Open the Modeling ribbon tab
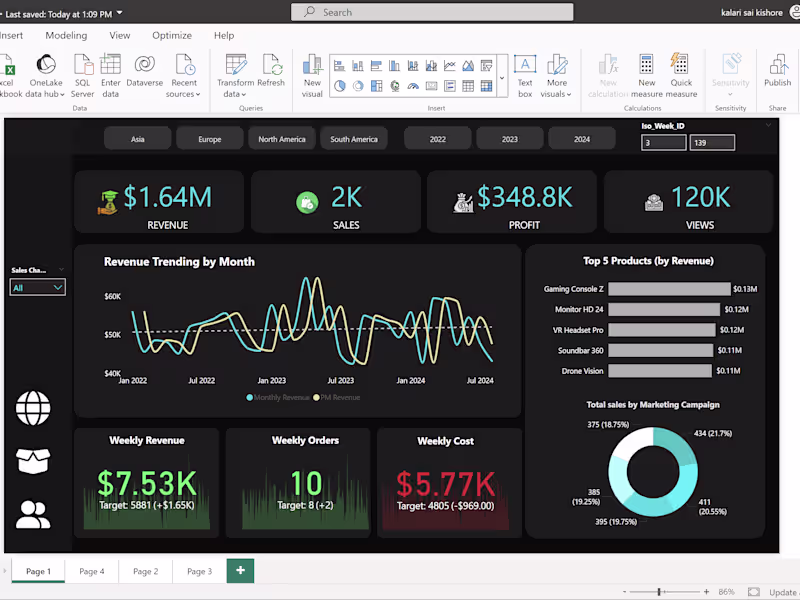800x600 pixels. click(x=66, y=35)
